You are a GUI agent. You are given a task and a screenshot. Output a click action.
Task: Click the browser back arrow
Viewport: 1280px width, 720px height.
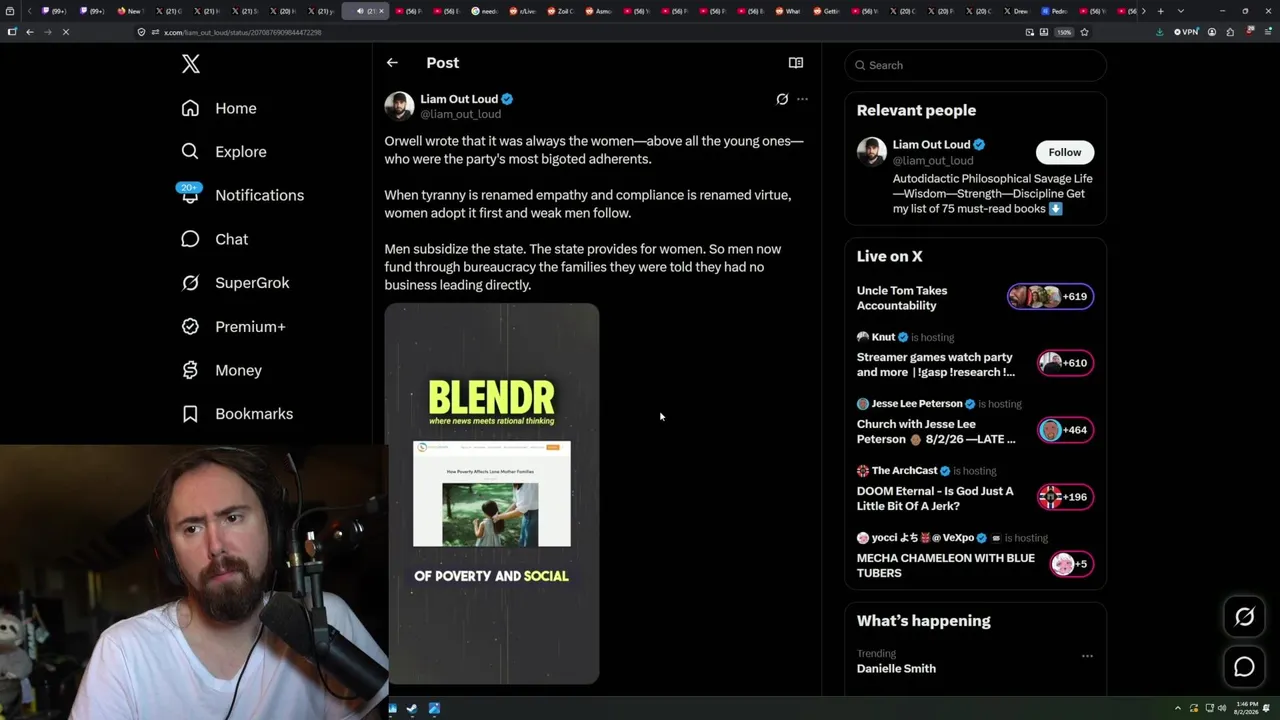[30, 32]
